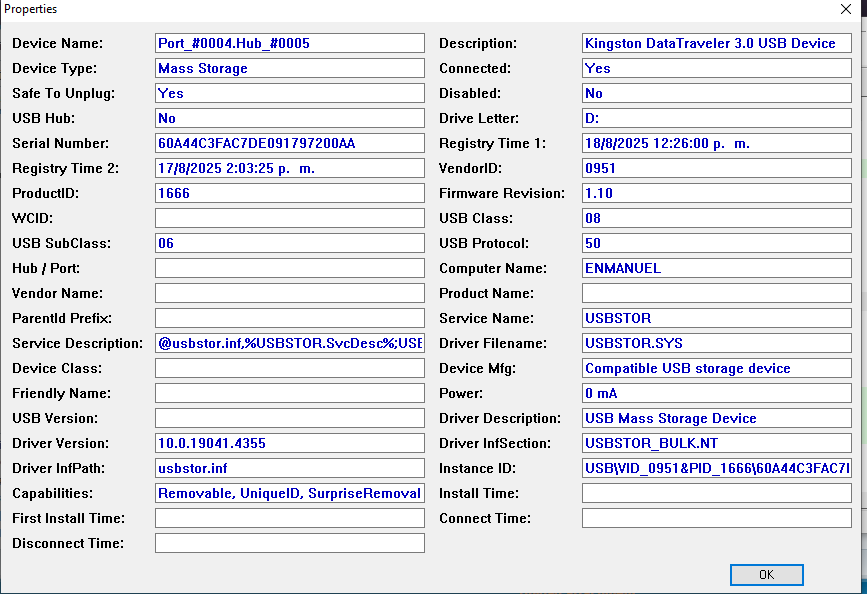867x594 pixels.
Task: Click the 'Serial Number:' label
Action: 61,143
